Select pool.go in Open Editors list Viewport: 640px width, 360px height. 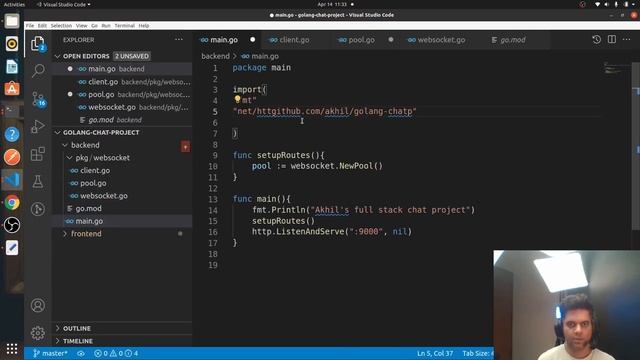point(122,95)
